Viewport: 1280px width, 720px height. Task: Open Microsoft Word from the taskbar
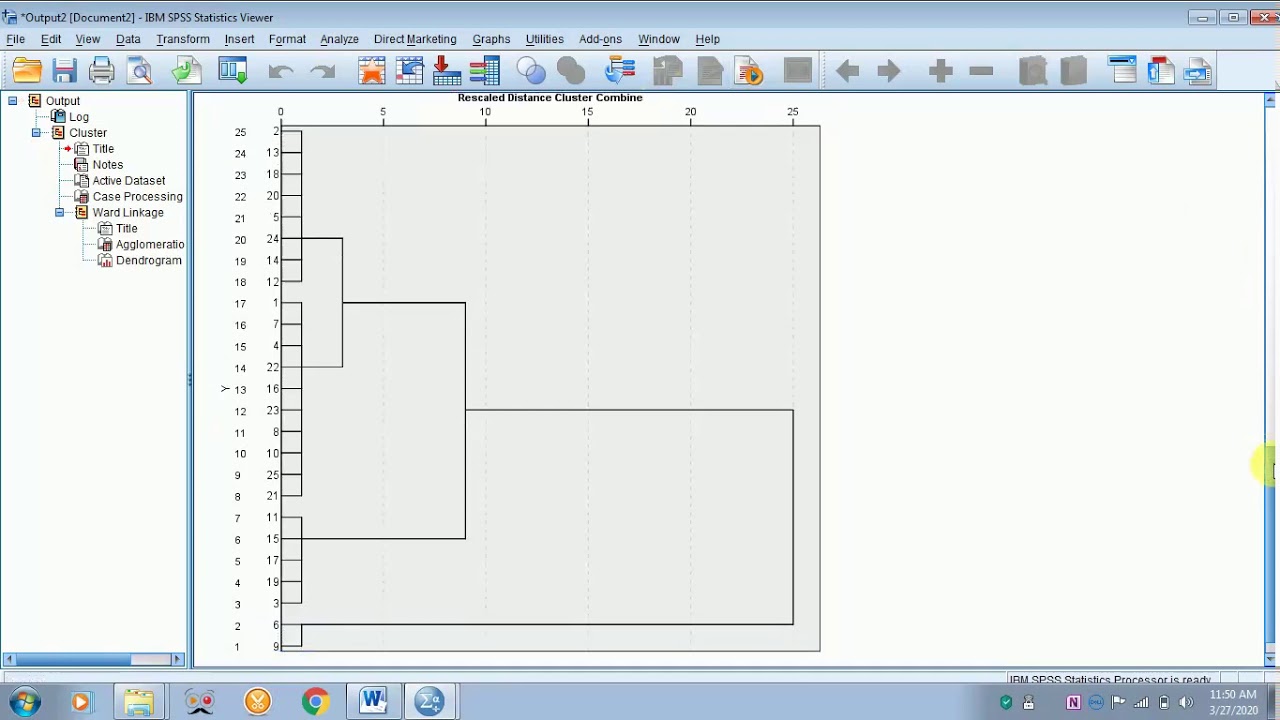click(373, 702)
